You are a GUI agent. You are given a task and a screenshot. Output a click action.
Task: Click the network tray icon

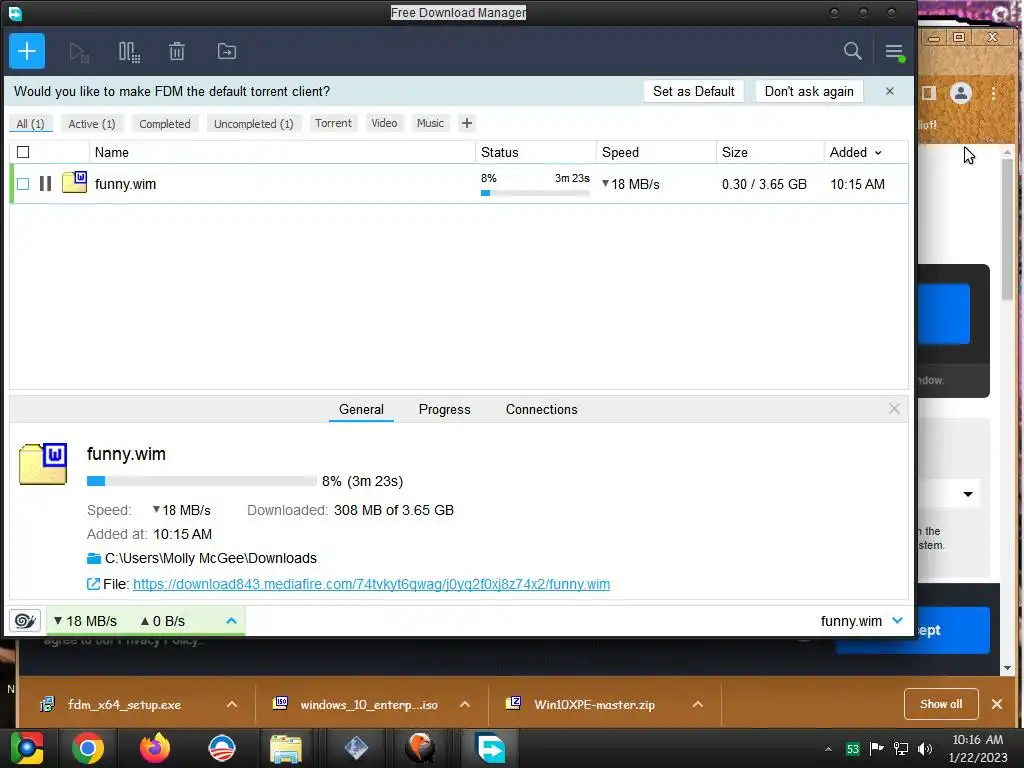point(901,749)
